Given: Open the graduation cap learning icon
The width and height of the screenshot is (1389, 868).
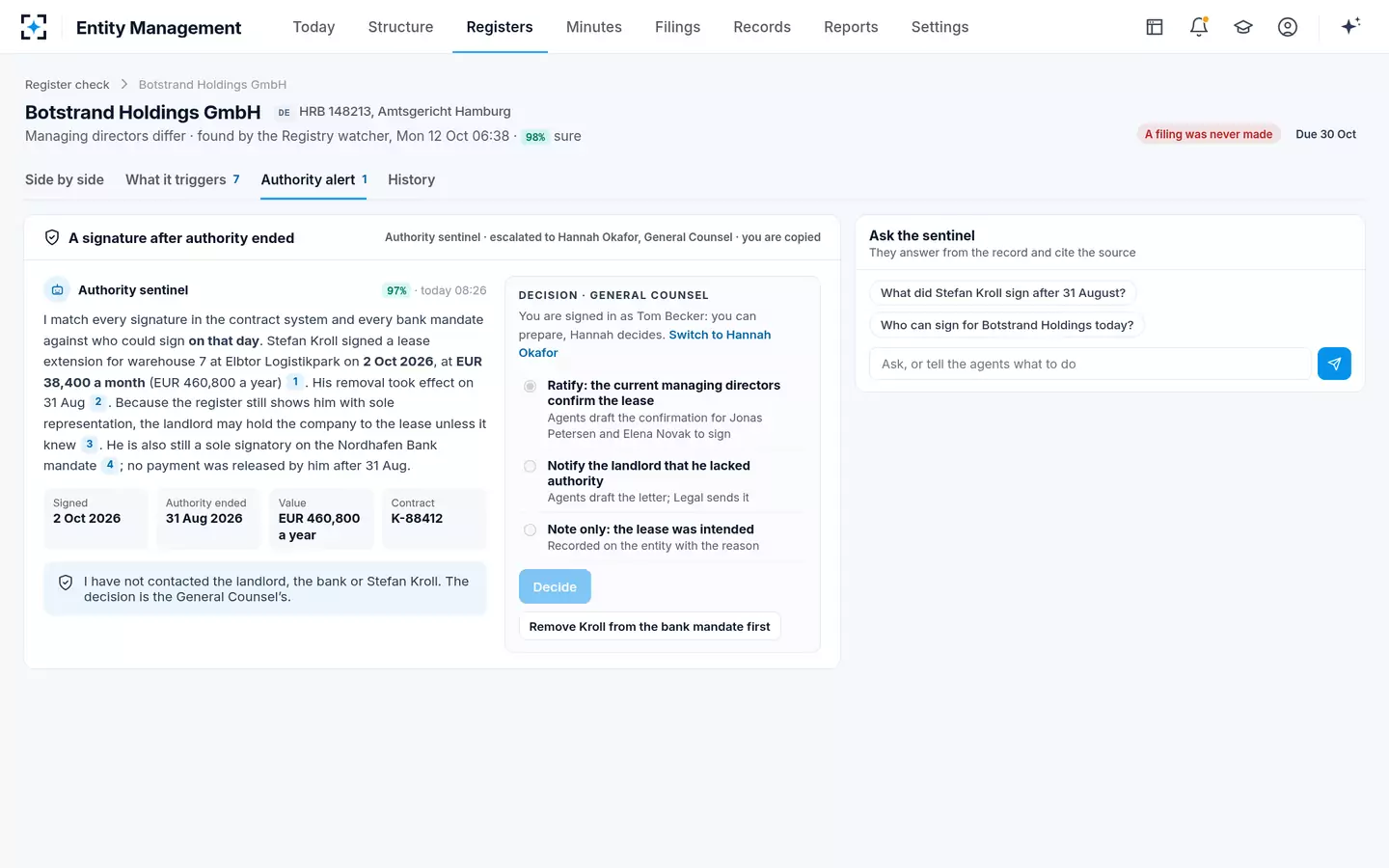Looking at the screenshot, I should pyautogui.click(x=1243, y=27).
